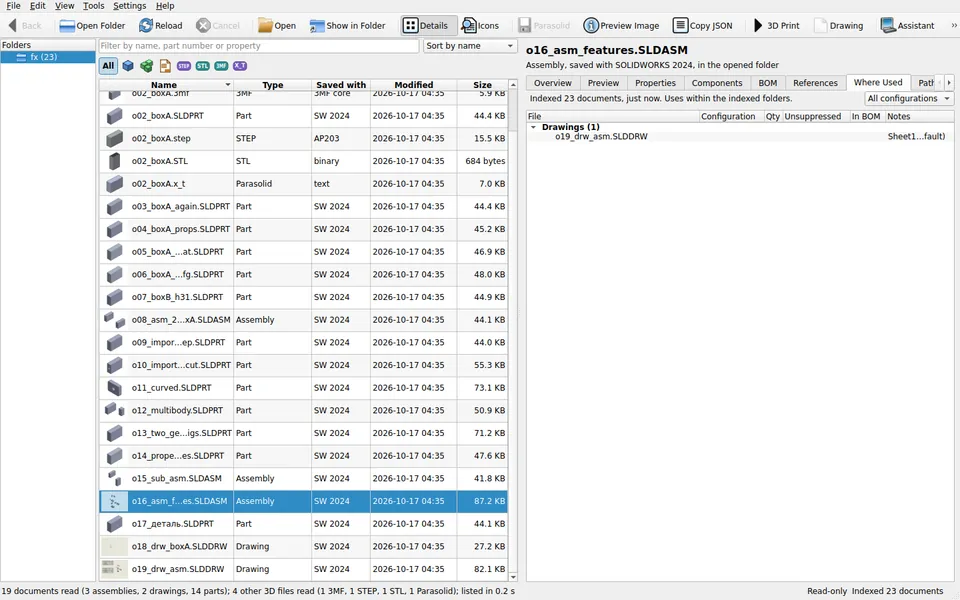Viewport: 960px width, 600px height.
Task: Switch to the References tab
Action: [x=816, y=83]
